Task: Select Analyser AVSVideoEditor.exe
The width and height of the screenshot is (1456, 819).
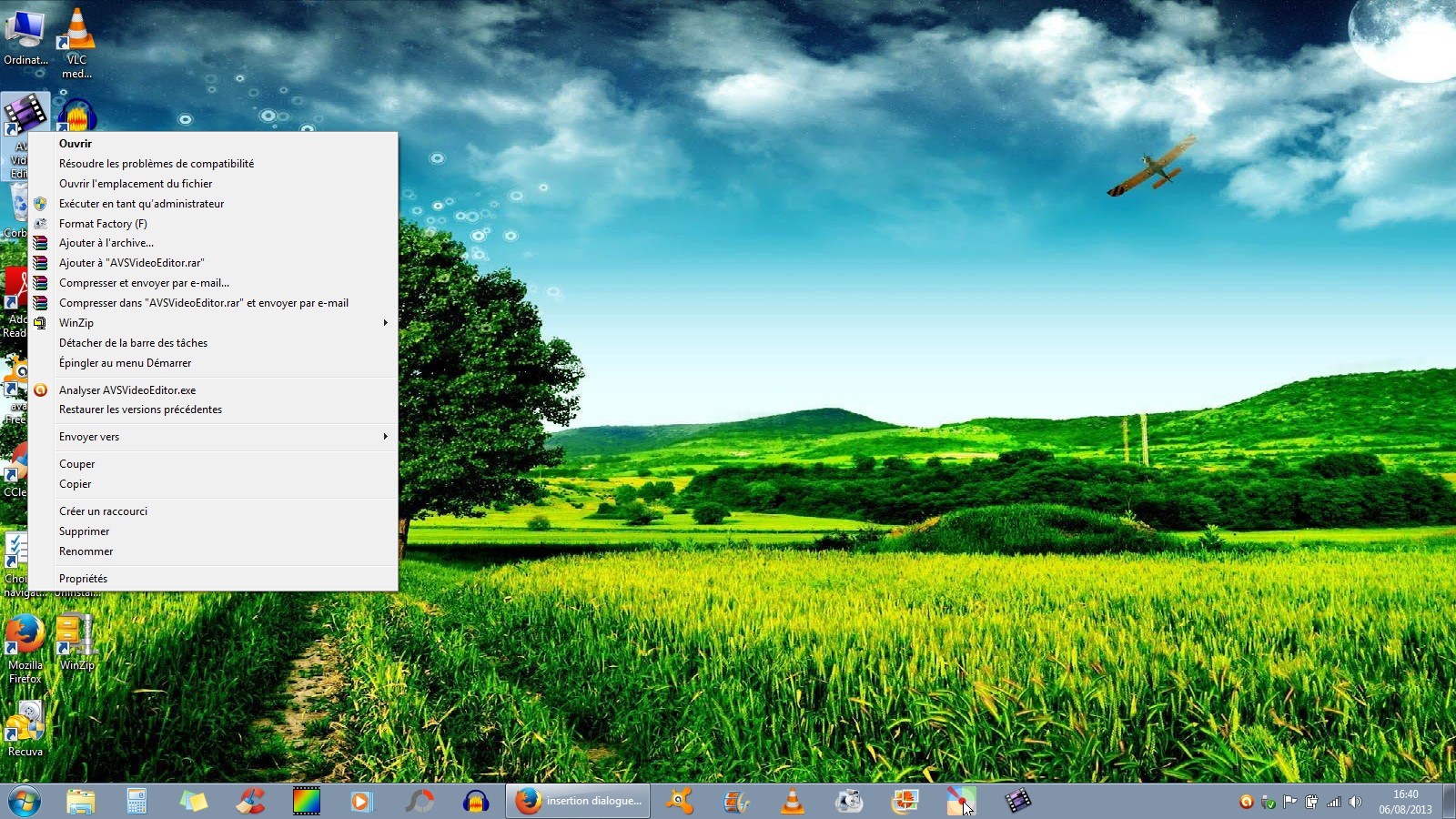Action: point(213,390)
